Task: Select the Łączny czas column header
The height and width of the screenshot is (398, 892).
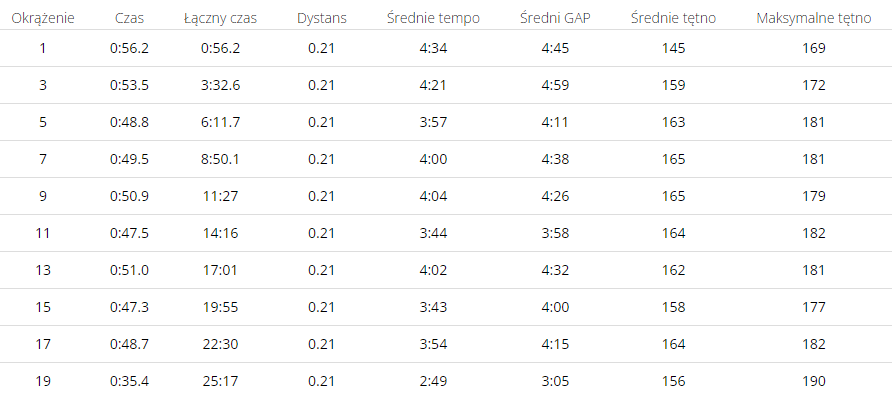Action: 220,18
